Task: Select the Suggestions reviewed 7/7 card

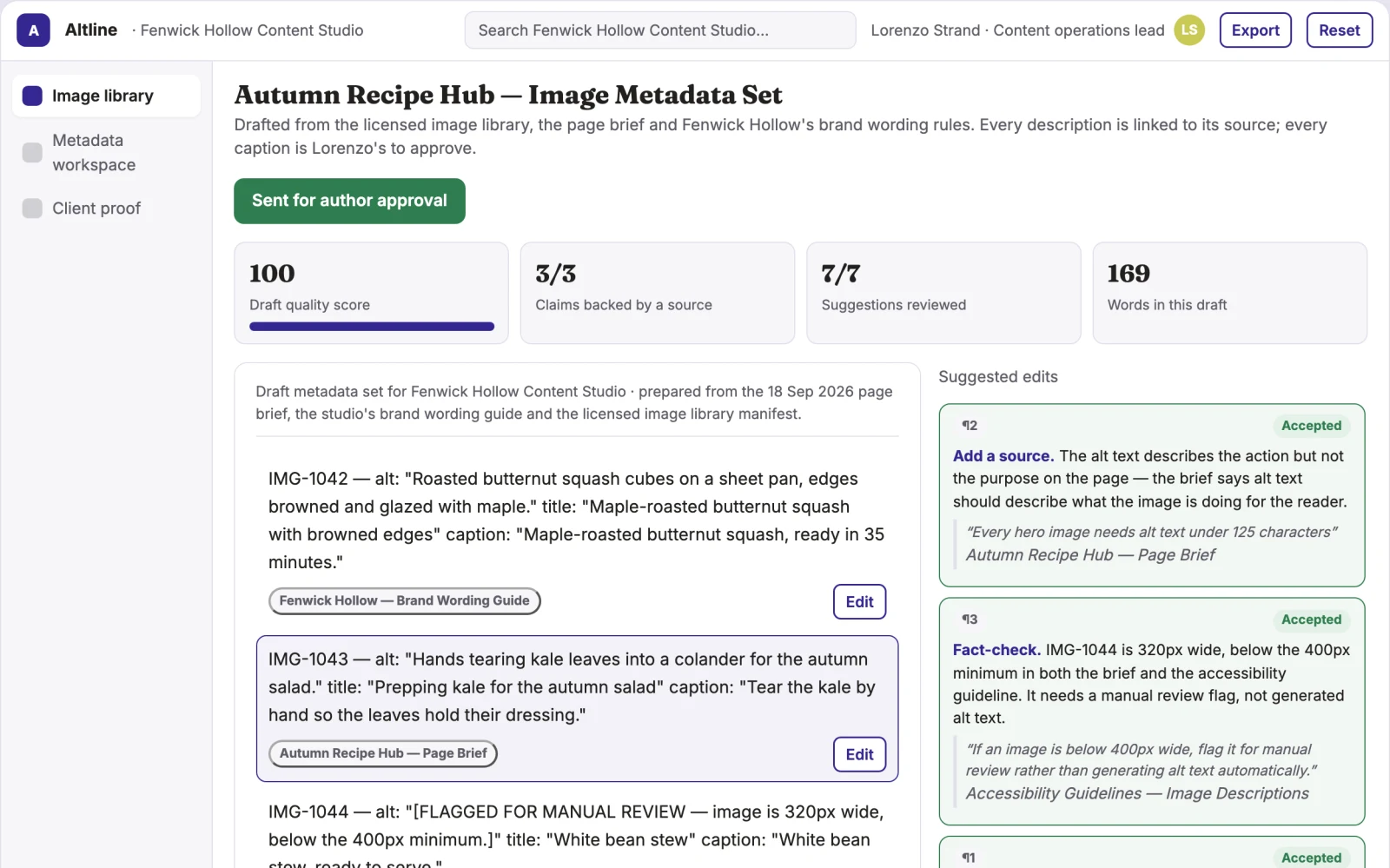Action: coord(943,293)
